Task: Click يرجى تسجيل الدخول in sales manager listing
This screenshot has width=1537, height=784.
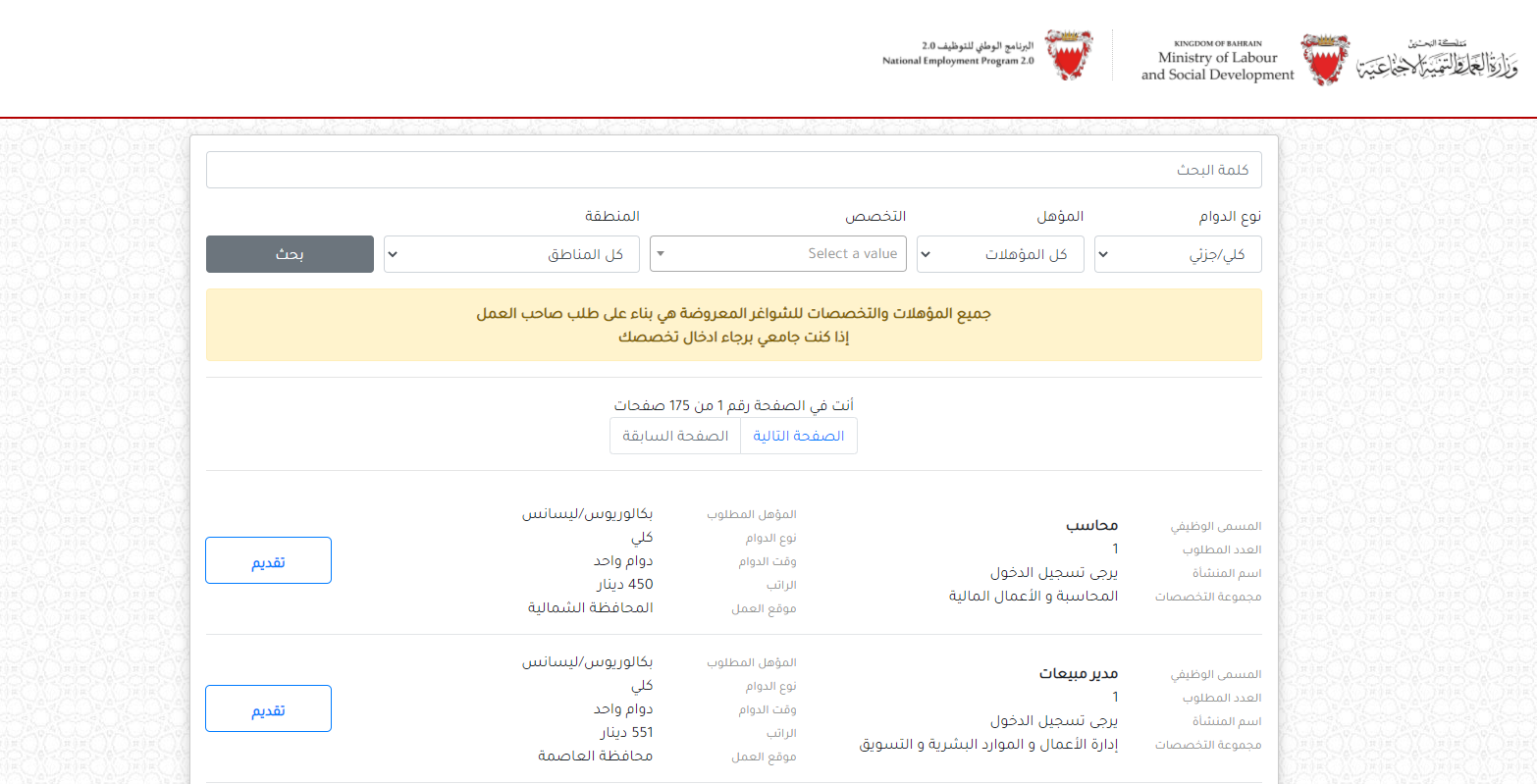Action: 1053,721
